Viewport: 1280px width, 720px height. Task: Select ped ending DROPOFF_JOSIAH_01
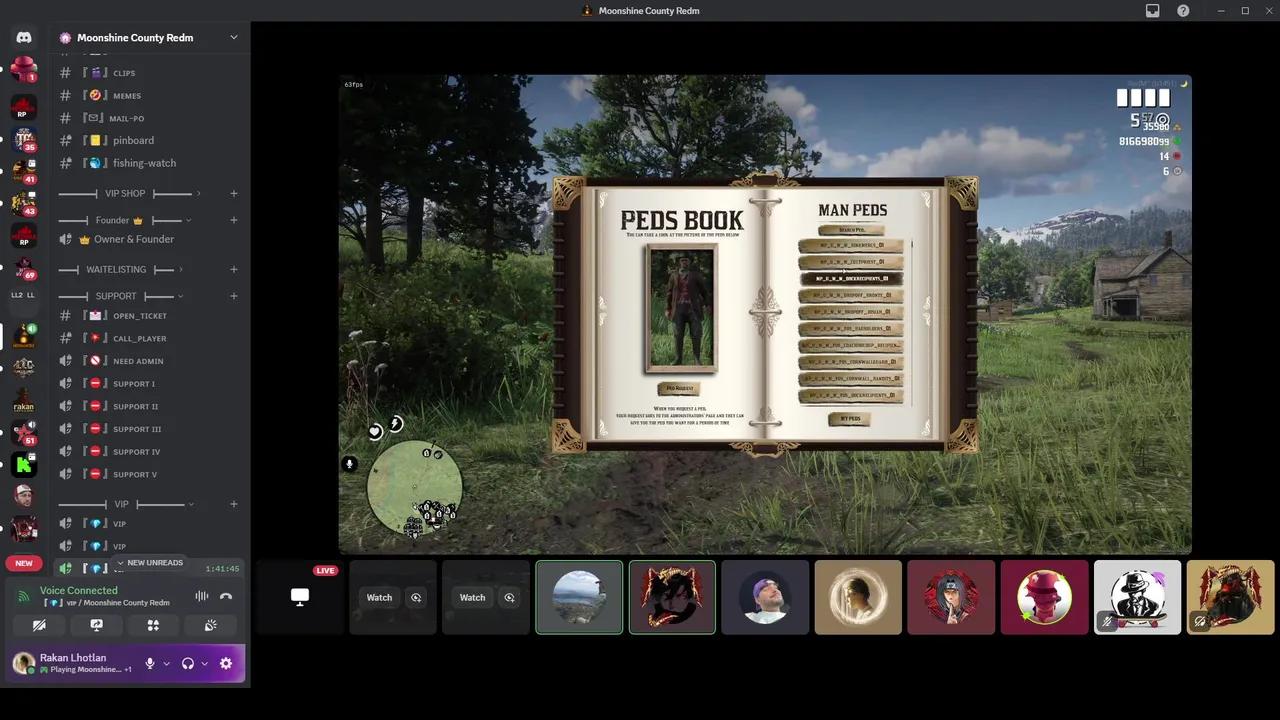pyautogui.click(x=852, y=312)
